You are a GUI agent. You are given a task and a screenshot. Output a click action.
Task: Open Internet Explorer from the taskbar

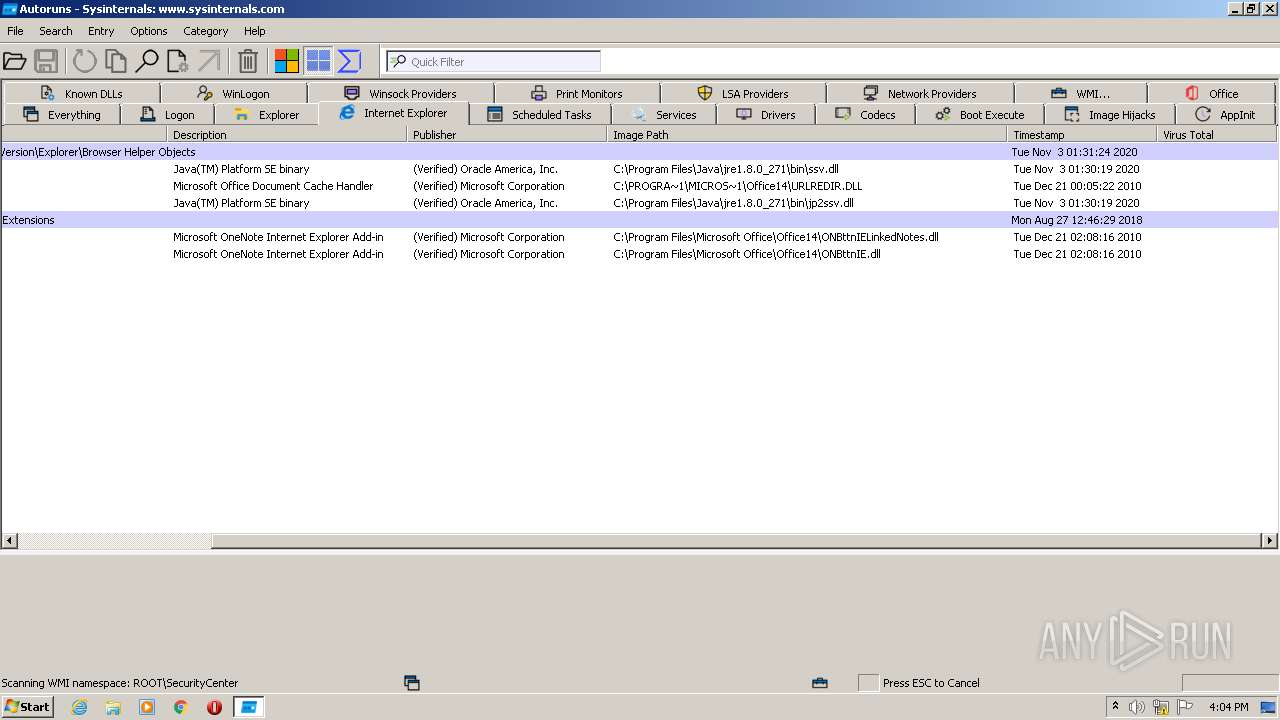point(79,707)
